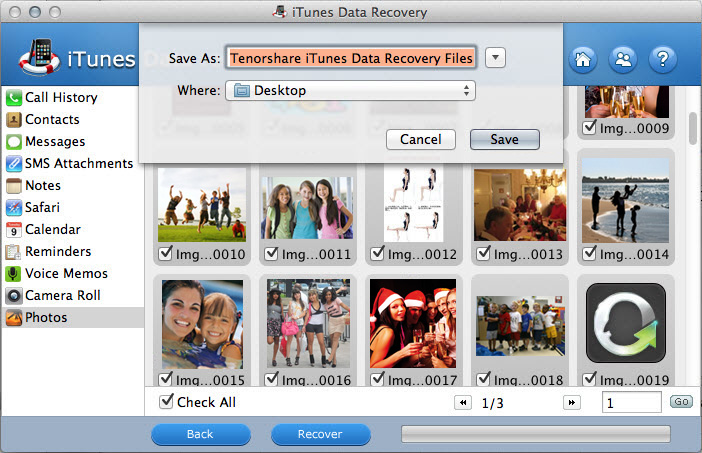Toggle the Img...0012 checkbox
Screen dimensions: 702x453
pos(377,253)
